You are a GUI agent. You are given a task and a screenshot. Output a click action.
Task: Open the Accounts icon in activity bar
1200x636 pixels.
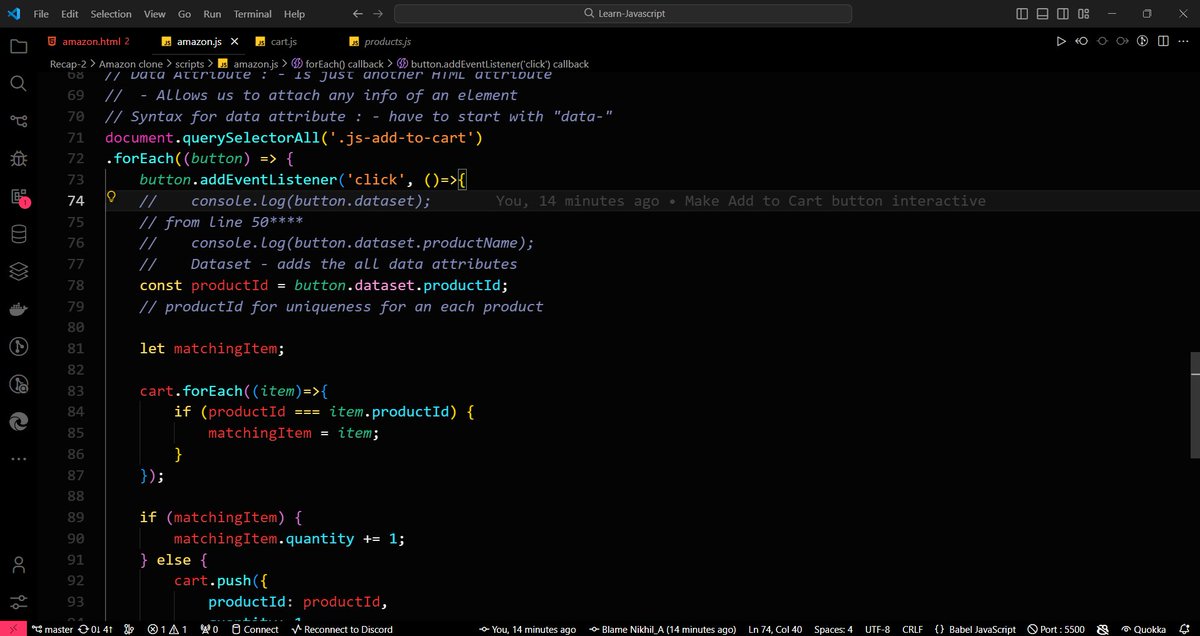pyautogui.click(x=18, y=564)
